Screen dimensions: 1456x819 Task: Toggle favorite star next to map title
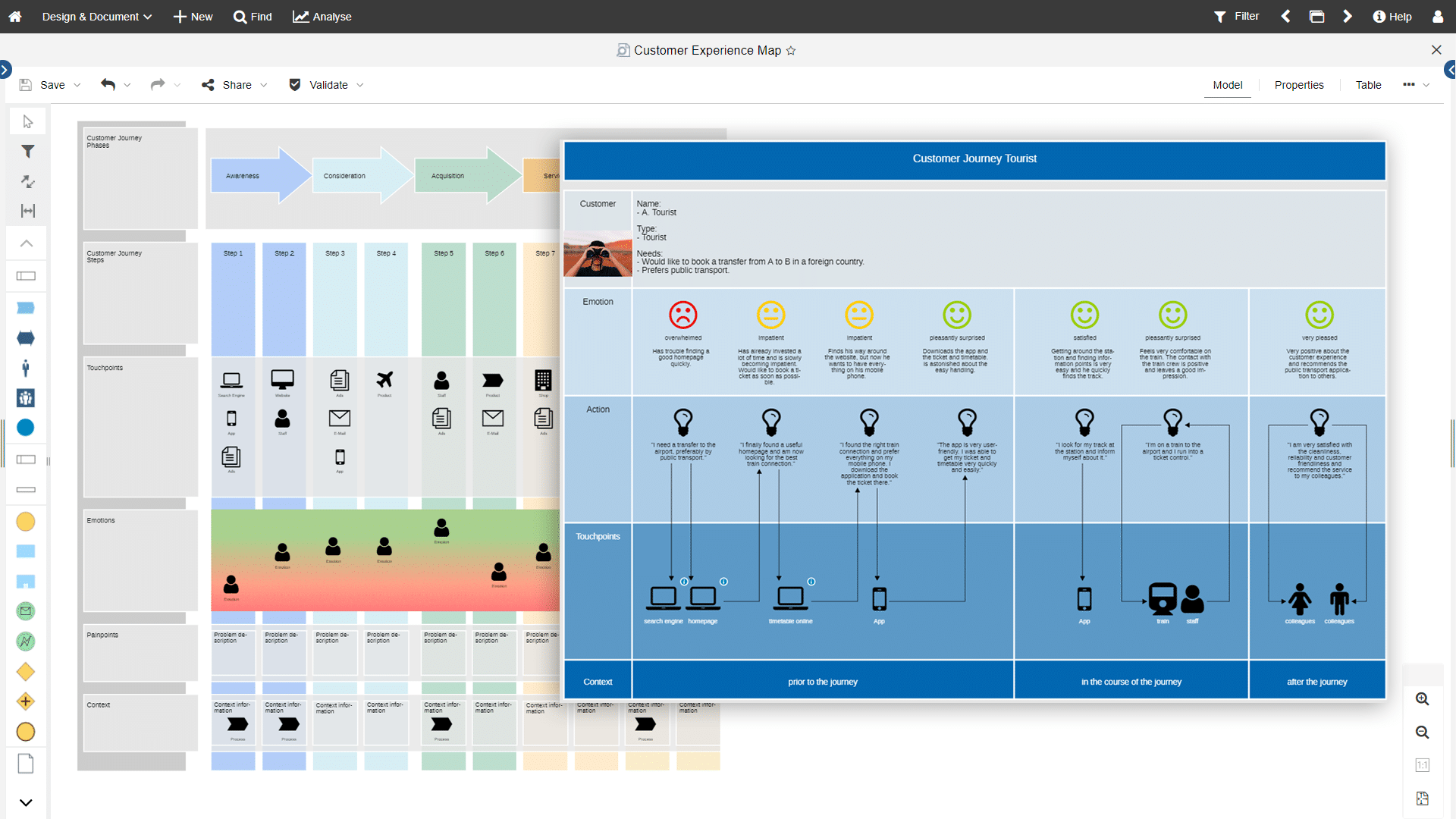click(791, 51)
